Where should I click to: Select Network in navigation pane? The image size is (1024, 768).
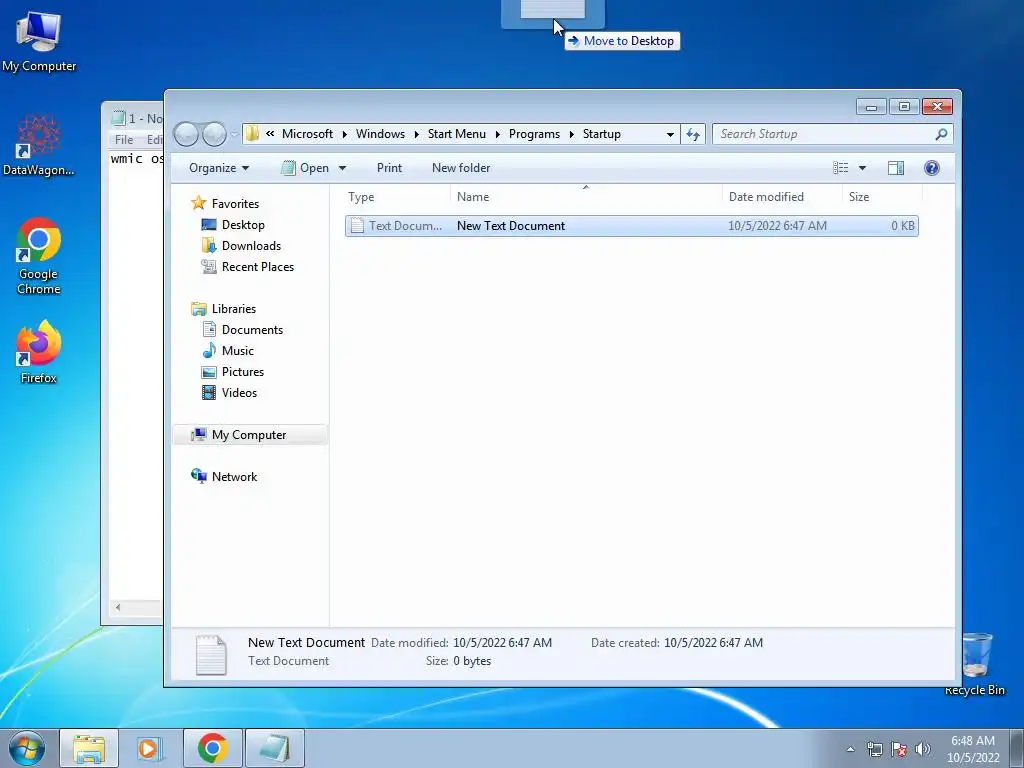[224, 477]
